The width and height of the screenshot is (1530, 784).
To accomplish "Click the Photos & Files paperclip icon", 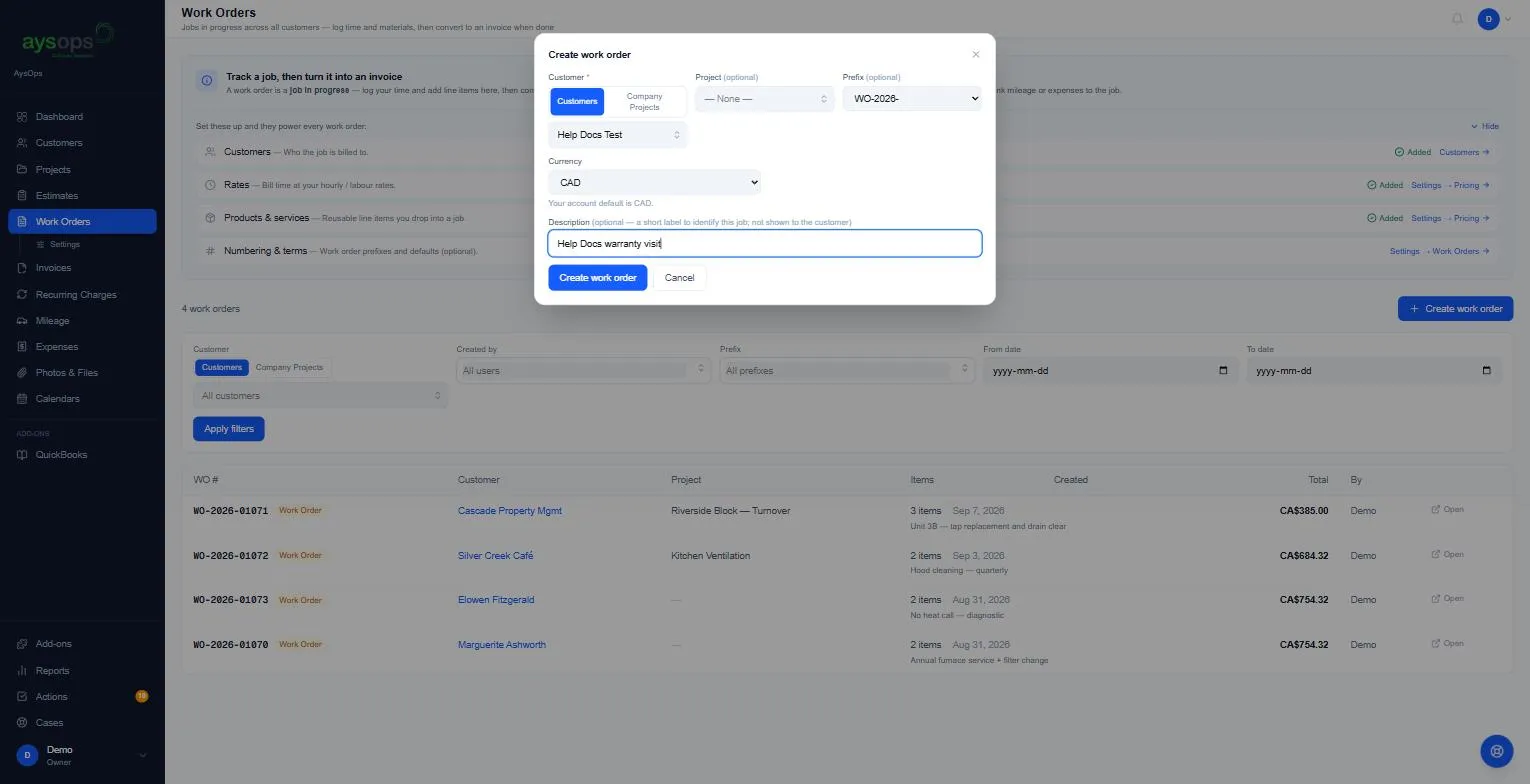I will (22, 373).
